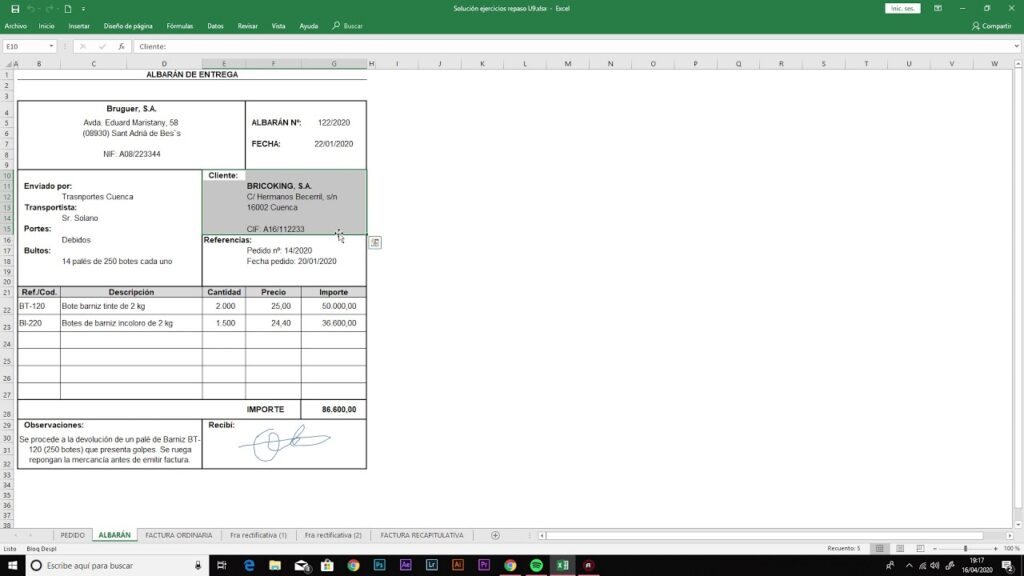Select row 21 header
Image resolution: width=1024 pixels, height=576 pixels.
7,293
